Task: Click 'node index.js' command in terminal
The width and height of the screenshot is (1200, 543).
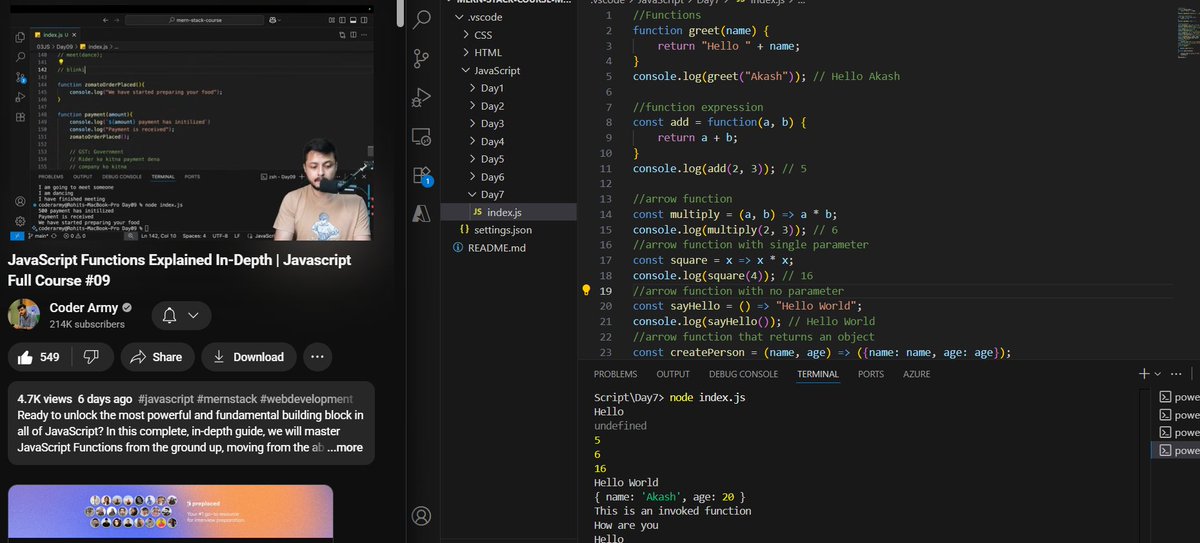Action: (x=707, y=397)
